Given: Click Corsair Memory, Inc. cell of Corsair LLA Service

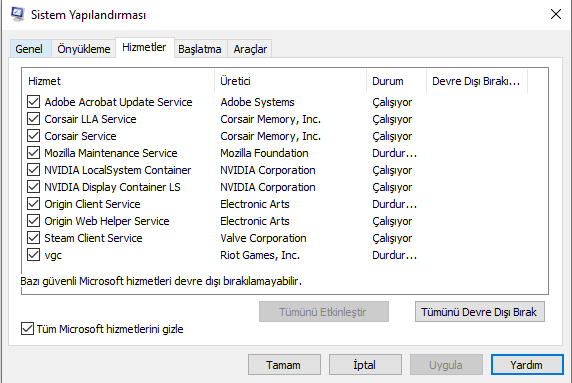Looking at the screenshot, I should click(x=270, y=119).
